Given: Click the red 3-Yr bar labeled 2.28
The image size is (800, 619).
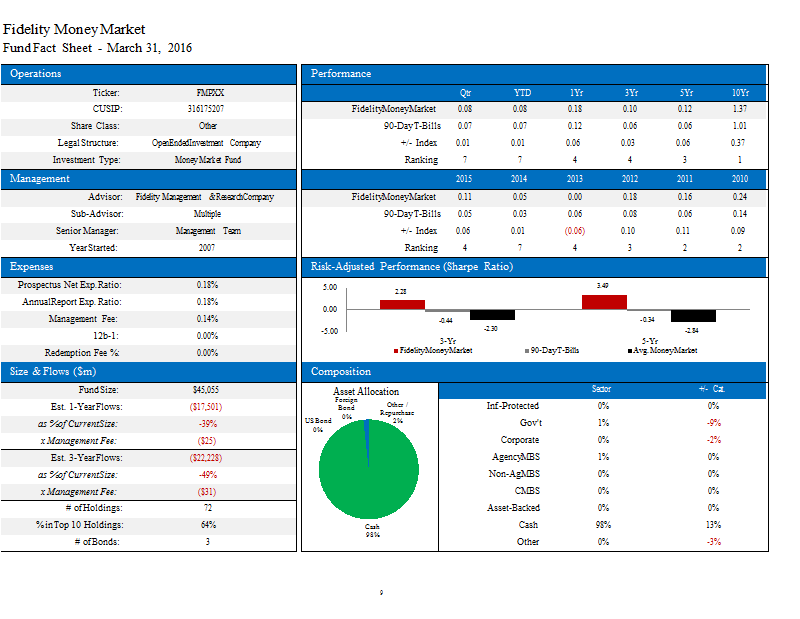Looking at the screenshot, I should (403, 305).
